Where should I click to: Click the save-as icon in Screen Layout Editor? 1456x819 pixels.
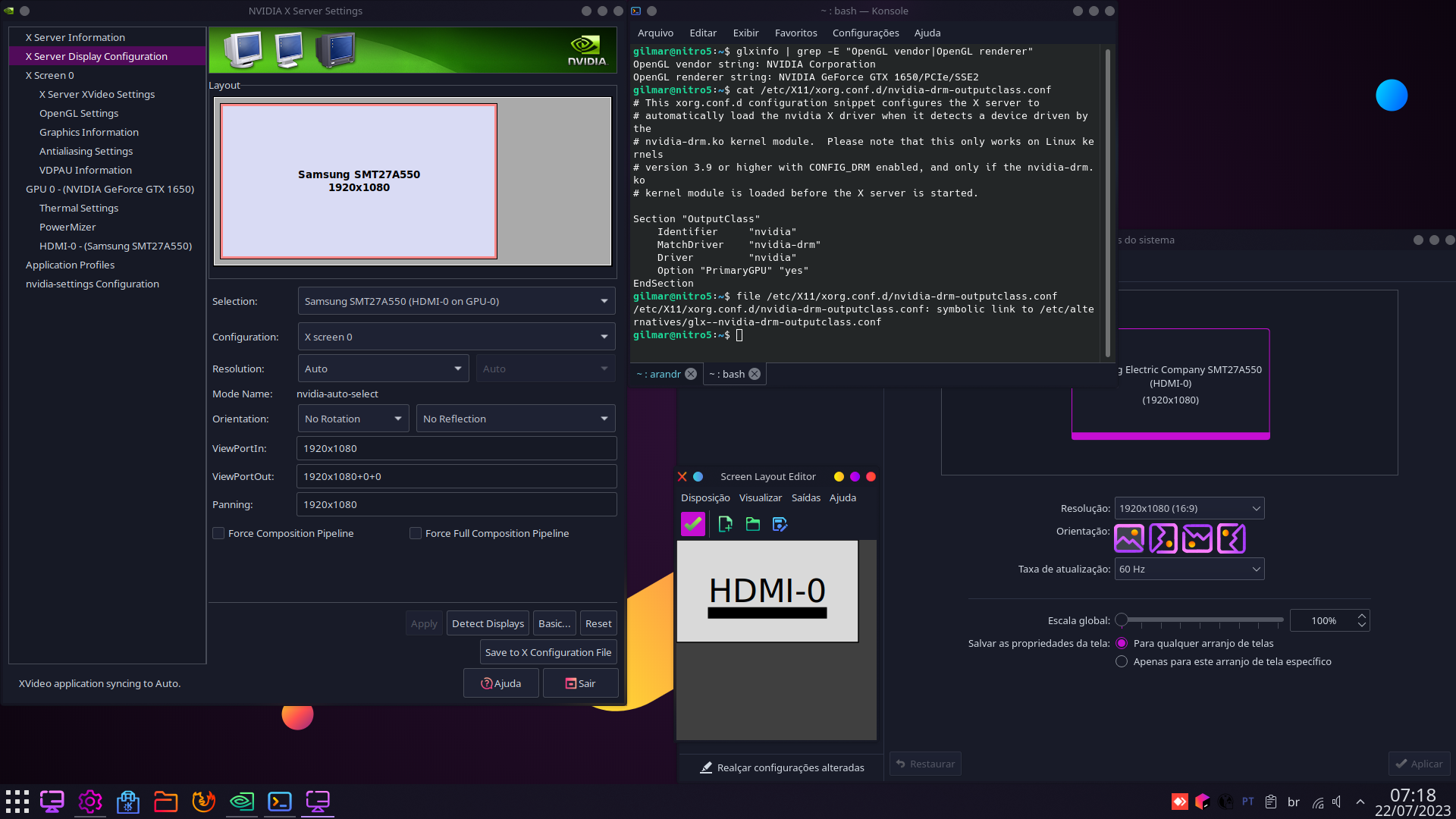780,524
